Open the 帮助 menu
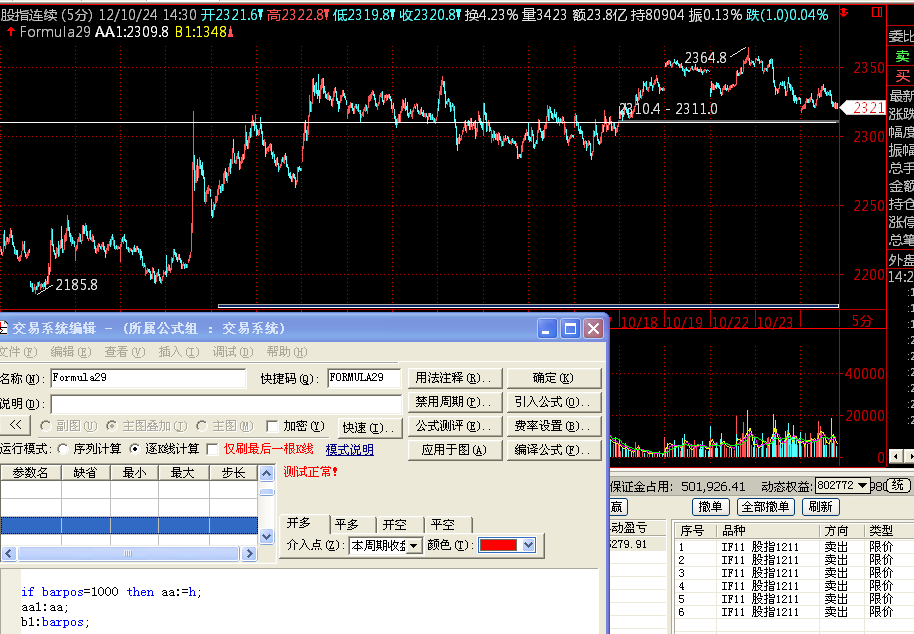Viewport: 914px width, 634px height. 287,352
